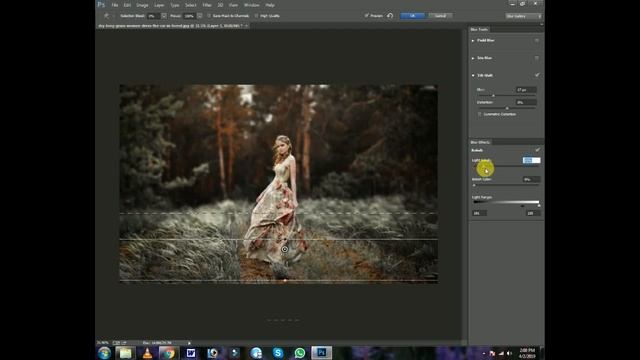The image size is (640, 360).
Task: Collapse the Tilt-Shift section
Action: [473, 76]
